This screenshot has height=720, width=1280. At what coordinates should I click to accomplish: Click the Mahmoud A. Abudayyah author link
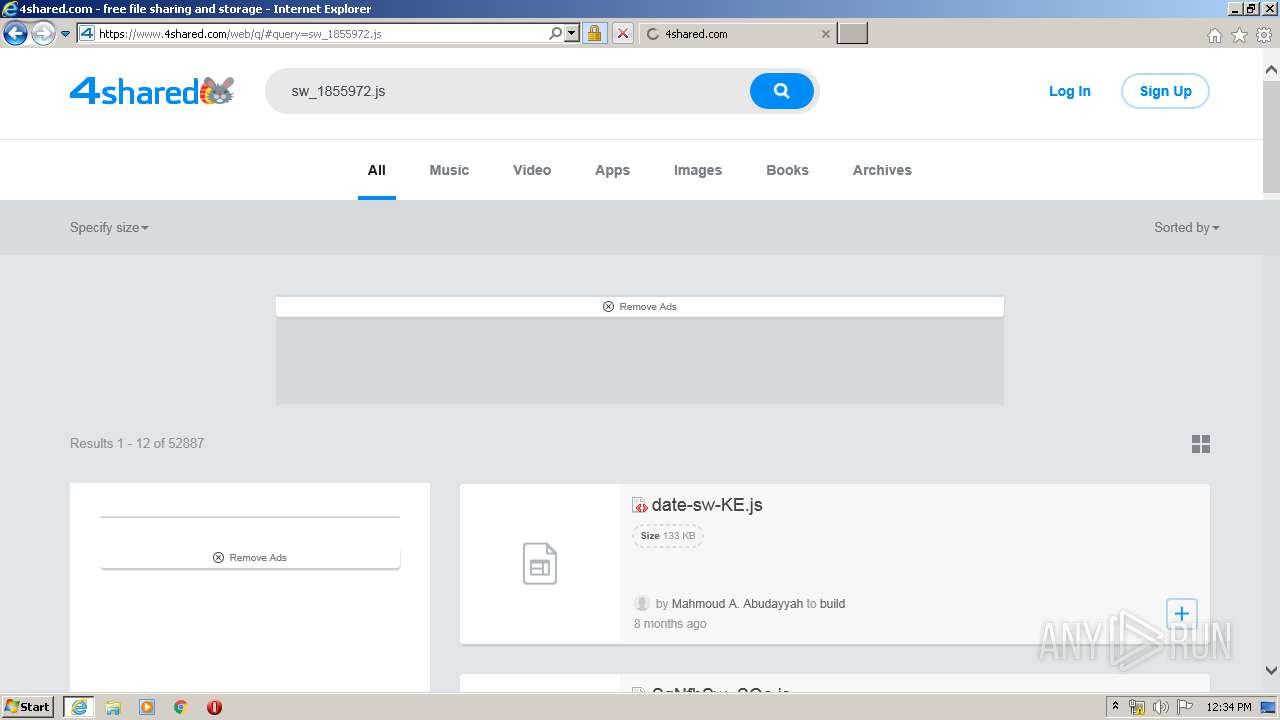coord(737,604)
